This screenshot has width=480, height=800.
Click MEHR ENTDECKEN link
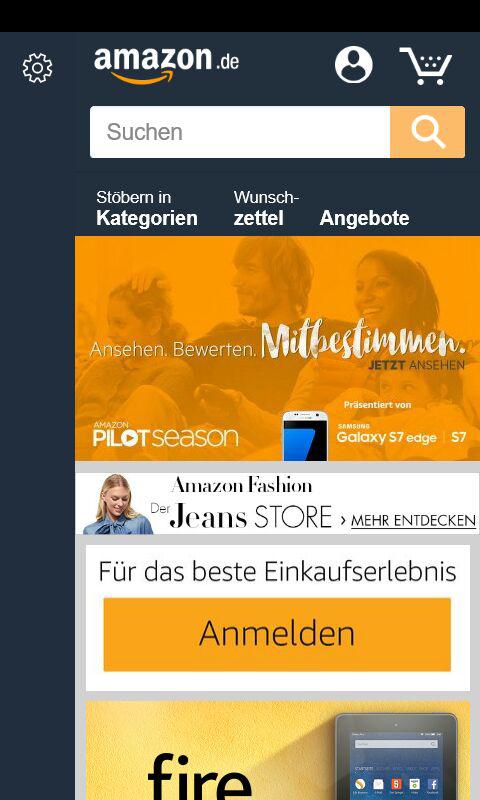(x=413, y=520)
